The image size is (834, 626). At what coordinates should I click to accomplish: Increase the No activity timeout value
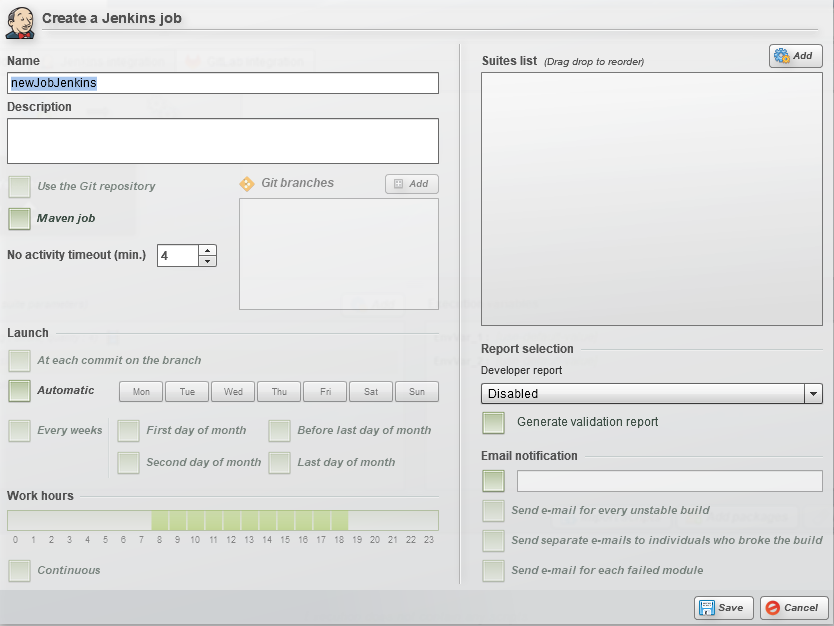click(x=207, y=251)
